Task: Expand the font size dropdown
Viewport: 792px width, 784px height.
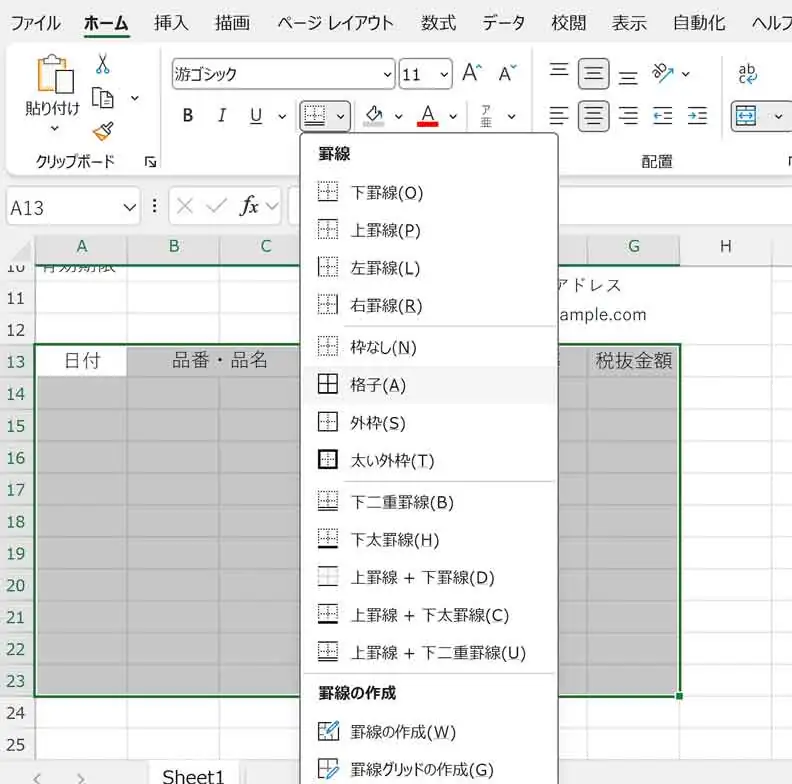Action: point(442,74)
